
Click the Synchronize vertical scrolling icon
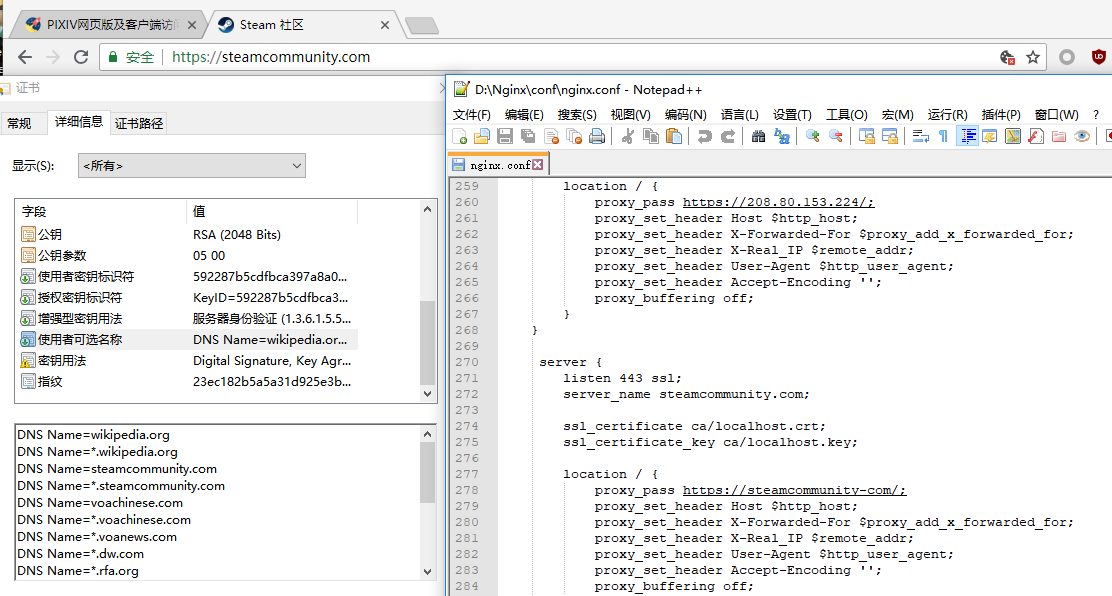(x=866, y=136)
